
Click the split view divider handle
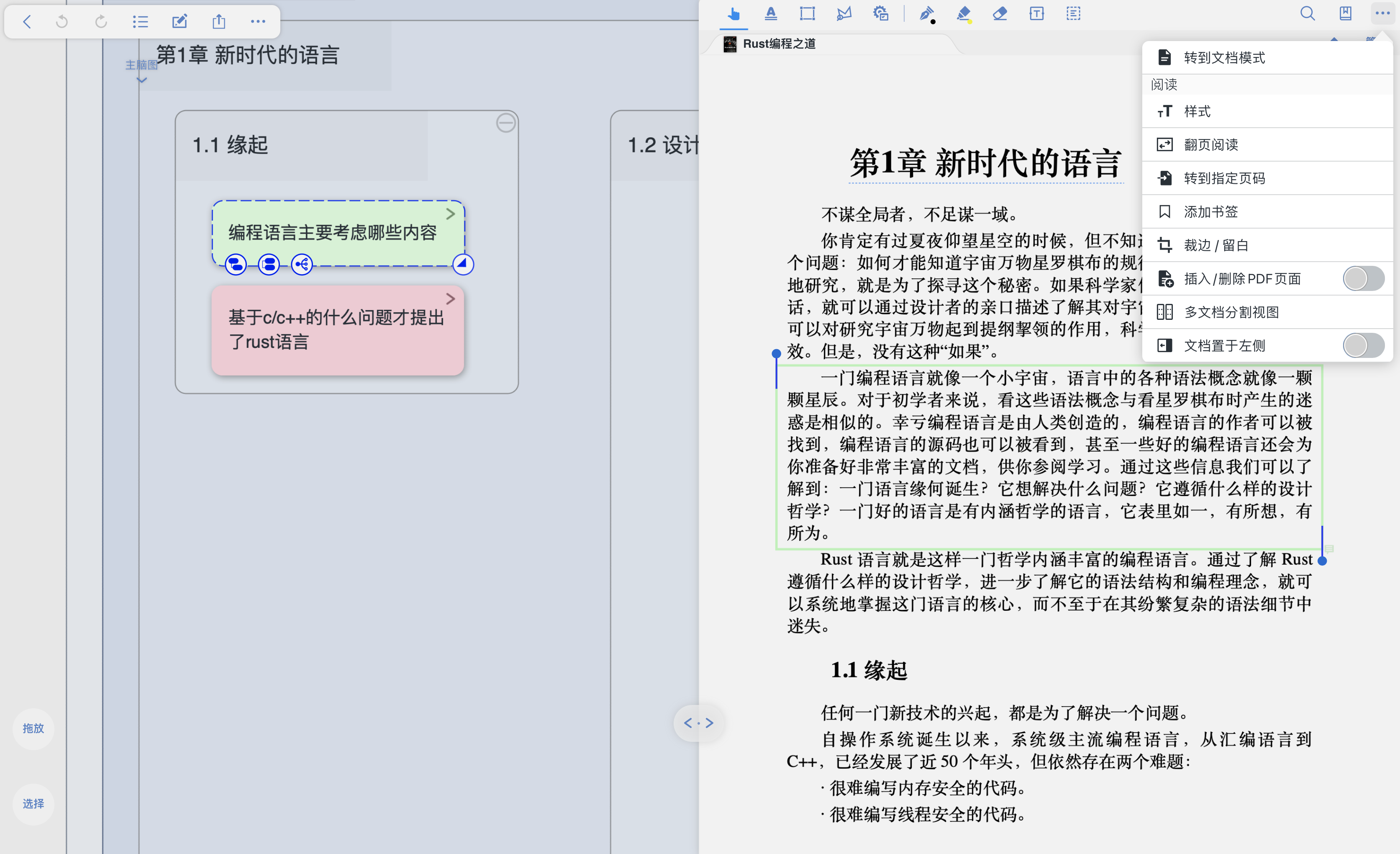pyautogui.click(x=698, y=723)
